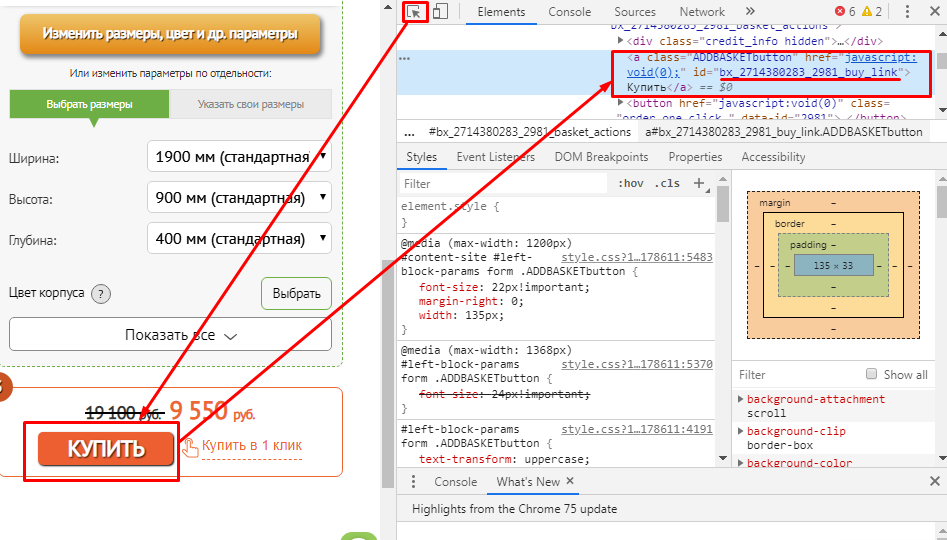This screenshot has width=947, height=540.
Task: Open the Глубина depth dropdown
Action: pos(239,239)
